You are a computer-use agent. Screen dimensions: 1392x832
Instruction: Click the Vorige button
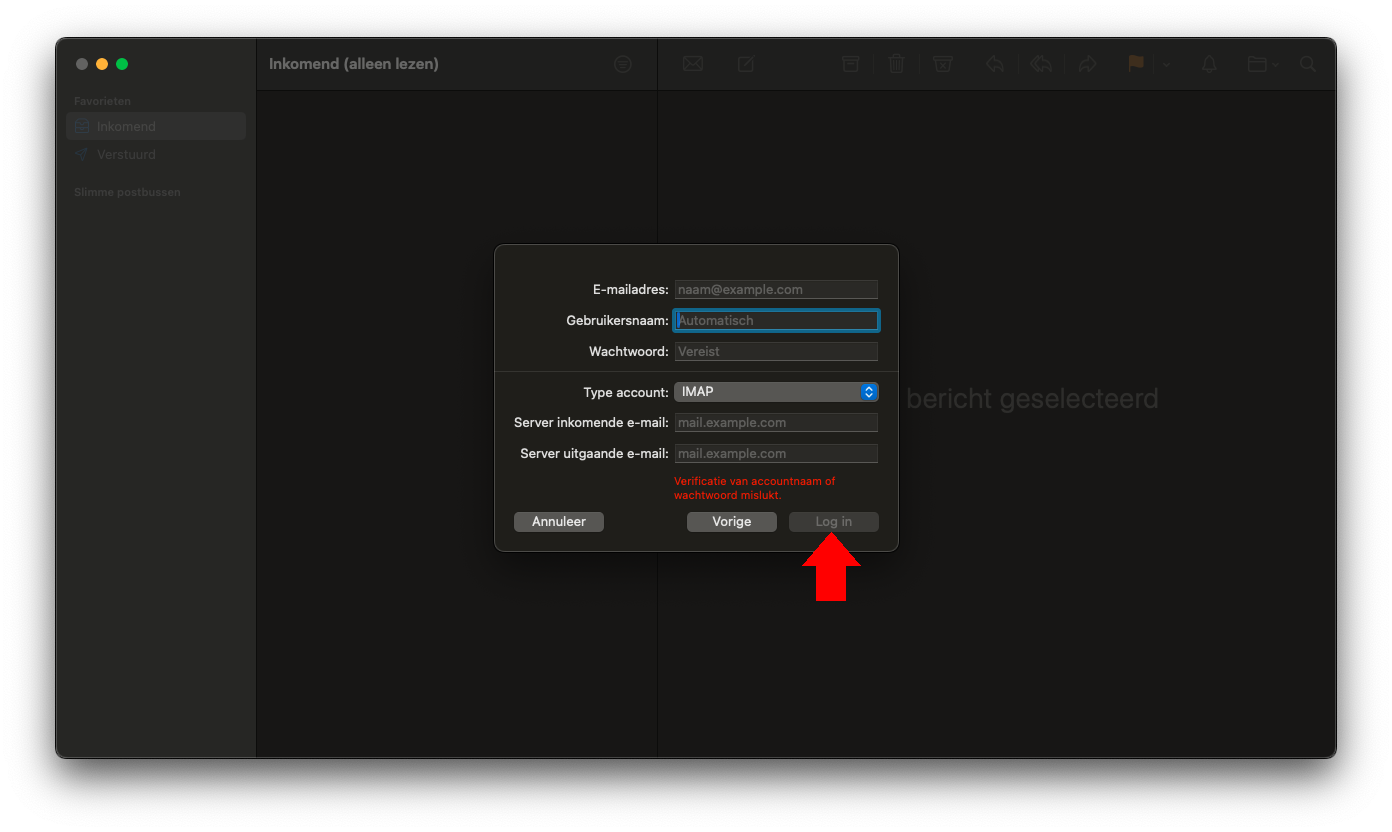pos(731,521)
